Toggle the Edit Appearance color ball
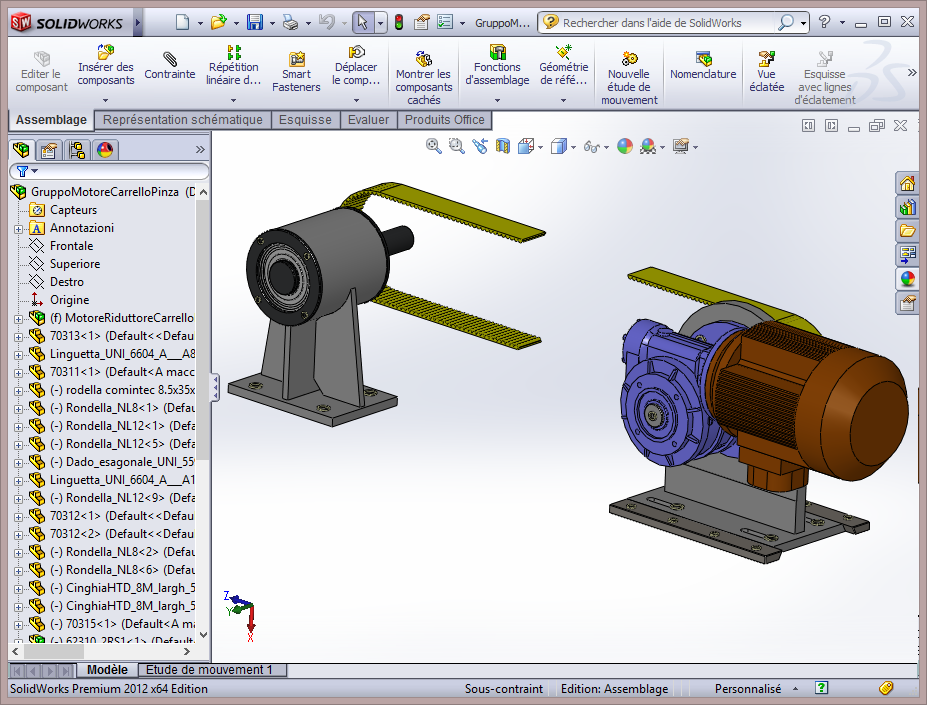The height and width of the screenshot is (705, 927). (625, 146)
